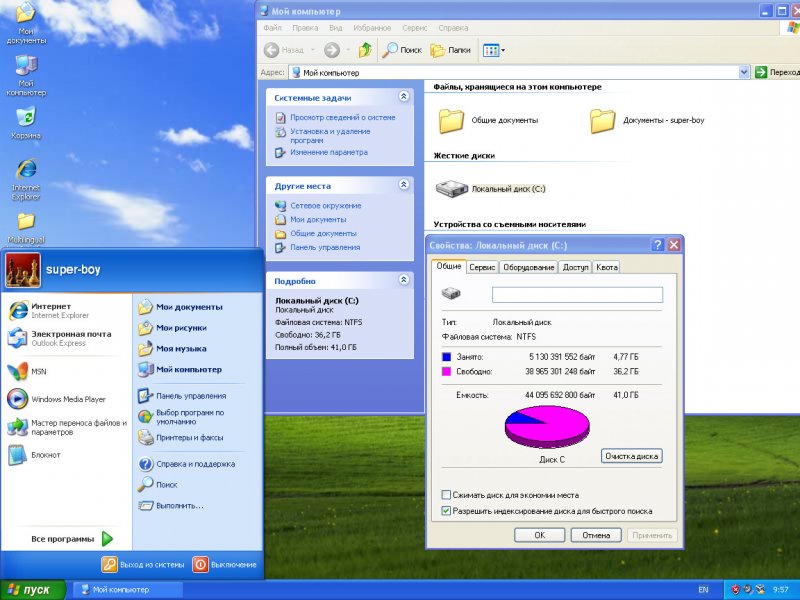
Task: Go up one folder level
Action: click(x=365, y=50)
